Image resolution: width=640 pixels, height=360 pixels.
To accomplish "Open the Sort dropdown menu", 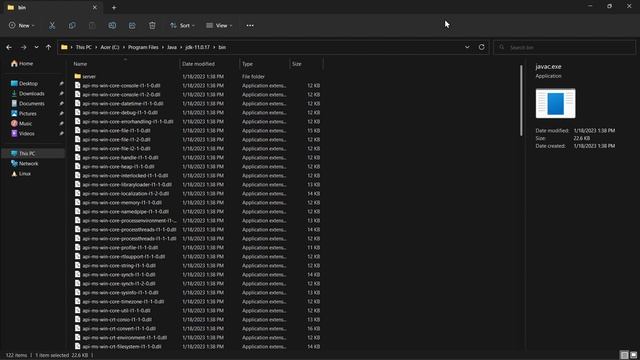I will pos(182,25).
